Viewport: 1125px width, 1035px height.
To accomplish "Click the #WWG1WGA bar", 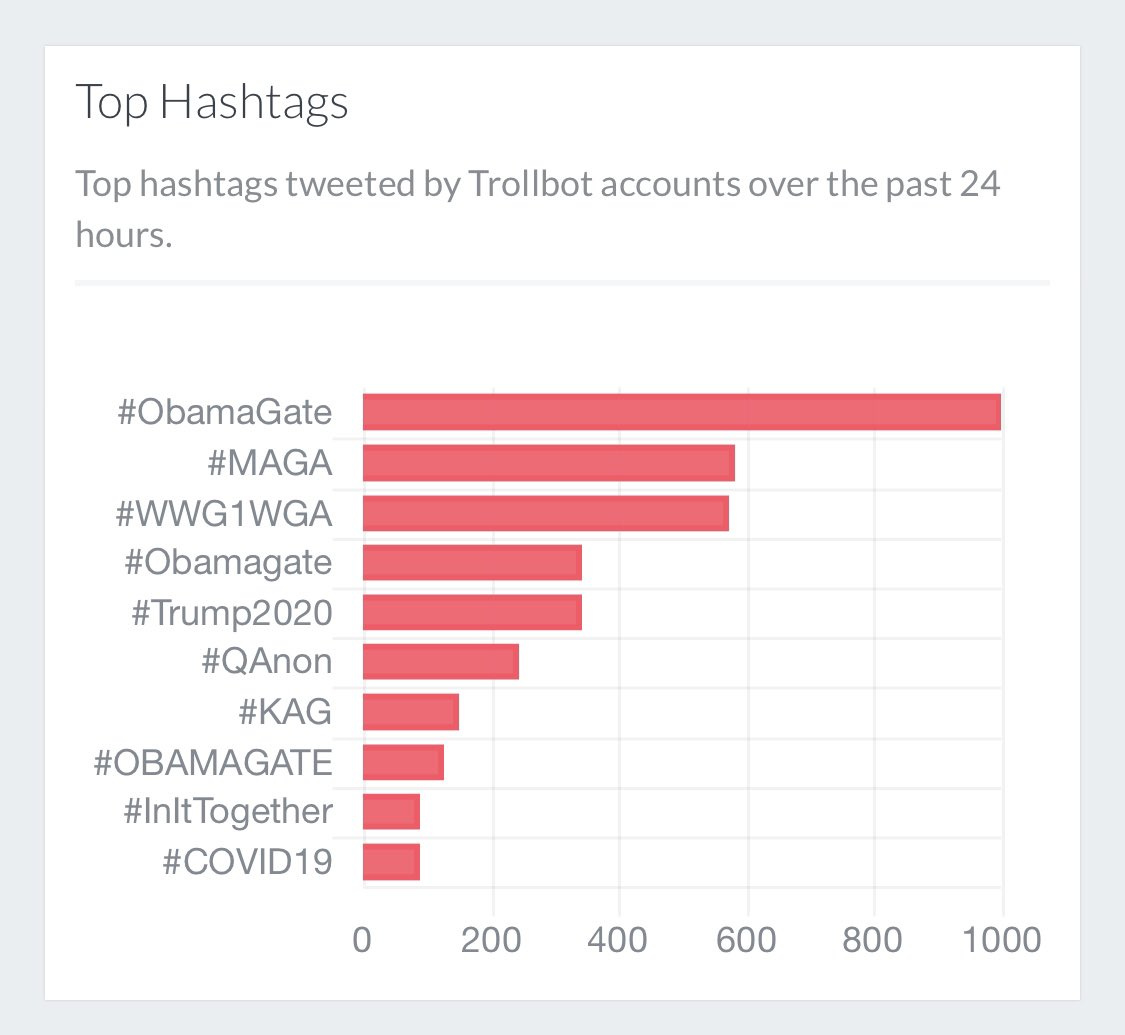I will point(545,513).
